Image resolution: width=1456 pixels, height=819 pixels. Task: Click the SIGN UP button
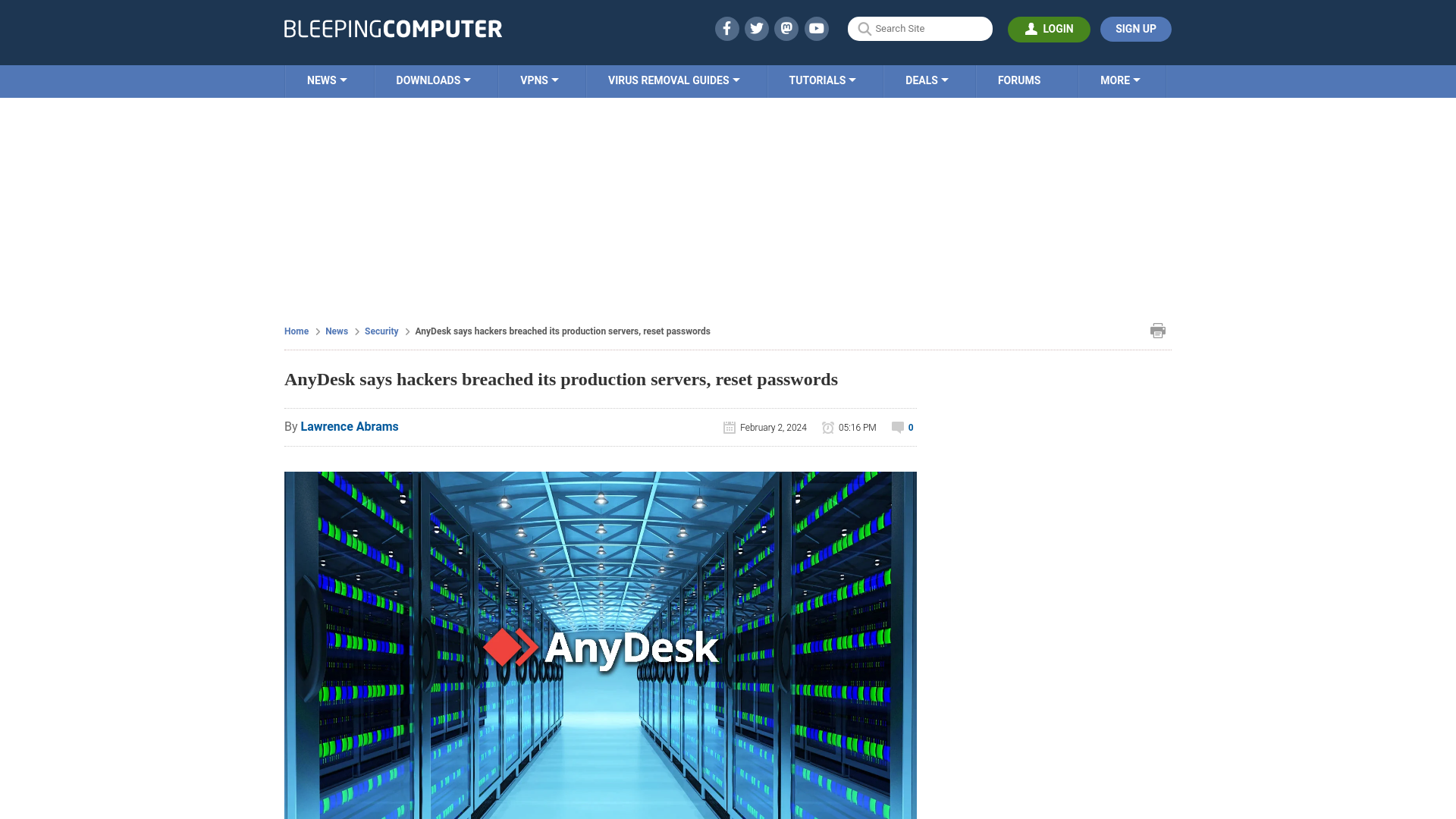pyautogui.click(x=1135, y=28)
